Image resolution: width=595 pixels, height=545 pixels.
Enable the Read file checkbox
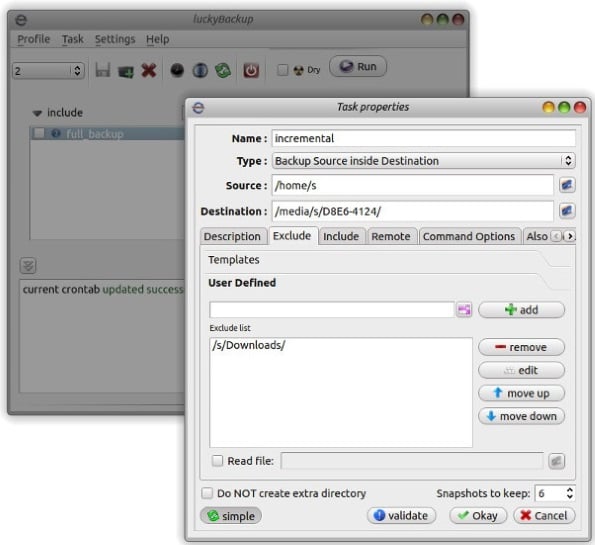coord(217,461)
